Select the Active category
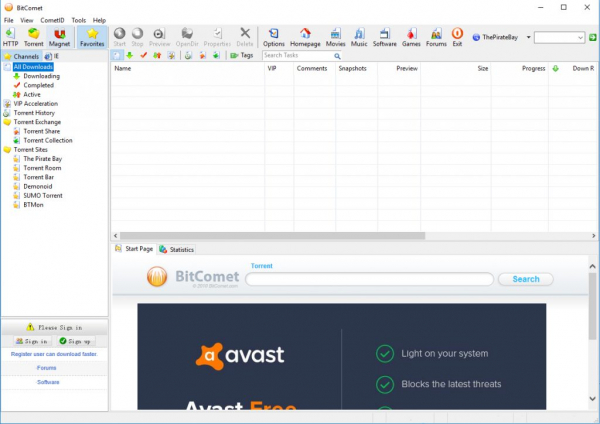 [x=32, y=95]
